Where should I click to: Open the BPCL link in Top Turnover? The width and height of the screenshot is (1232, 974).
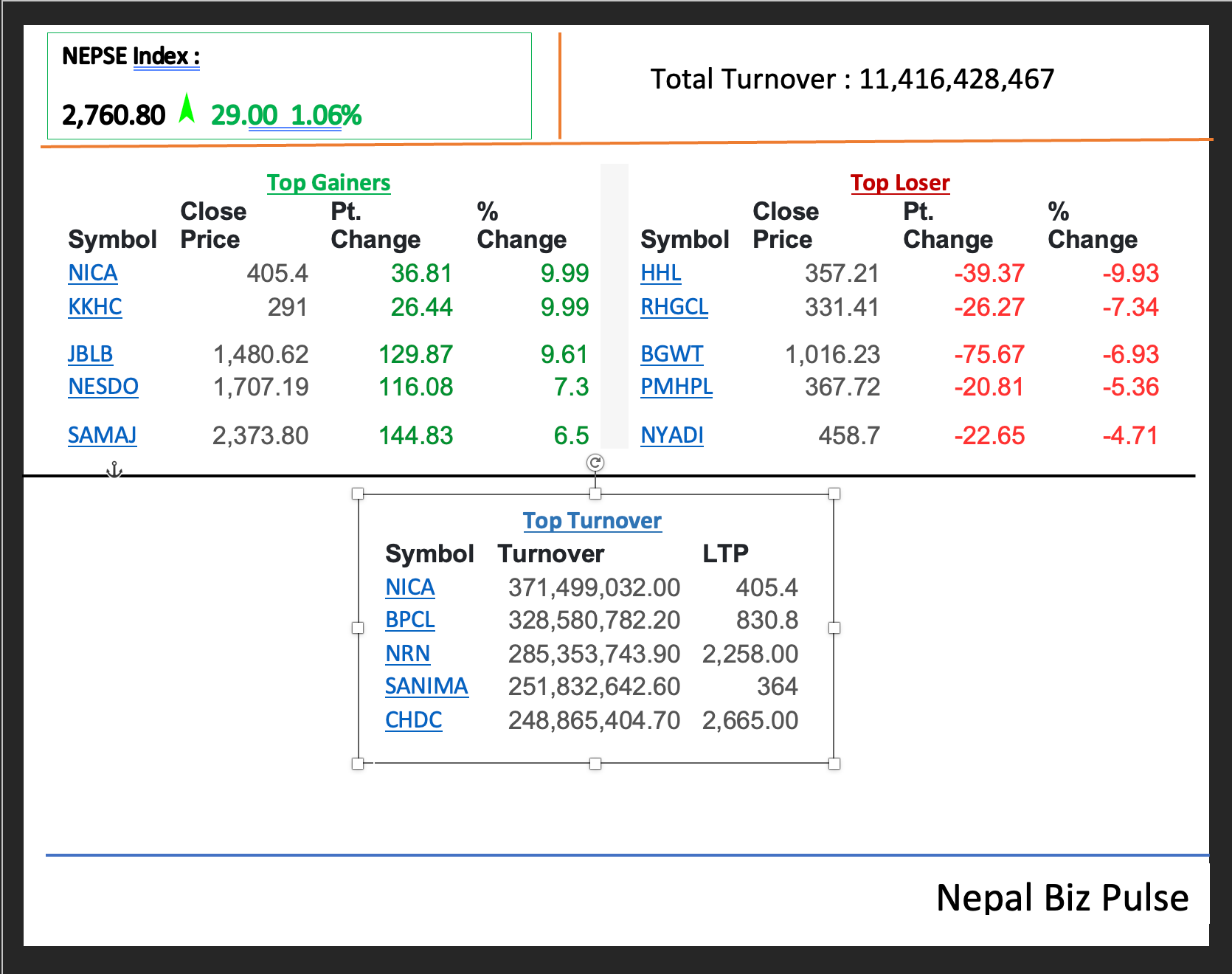(410, 620)
